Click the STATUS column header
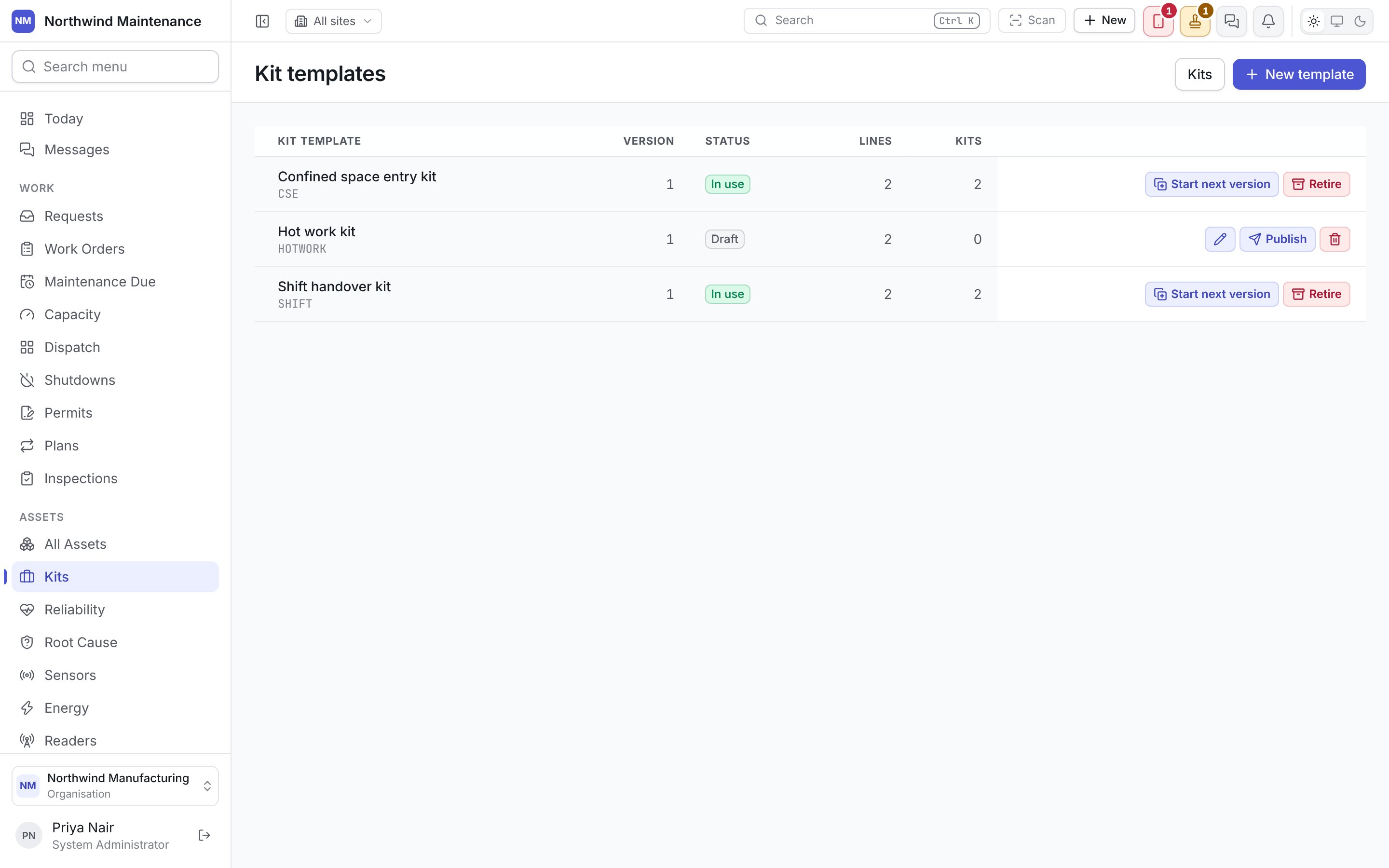The image size is (1389, 868). [x=727, y=141]
